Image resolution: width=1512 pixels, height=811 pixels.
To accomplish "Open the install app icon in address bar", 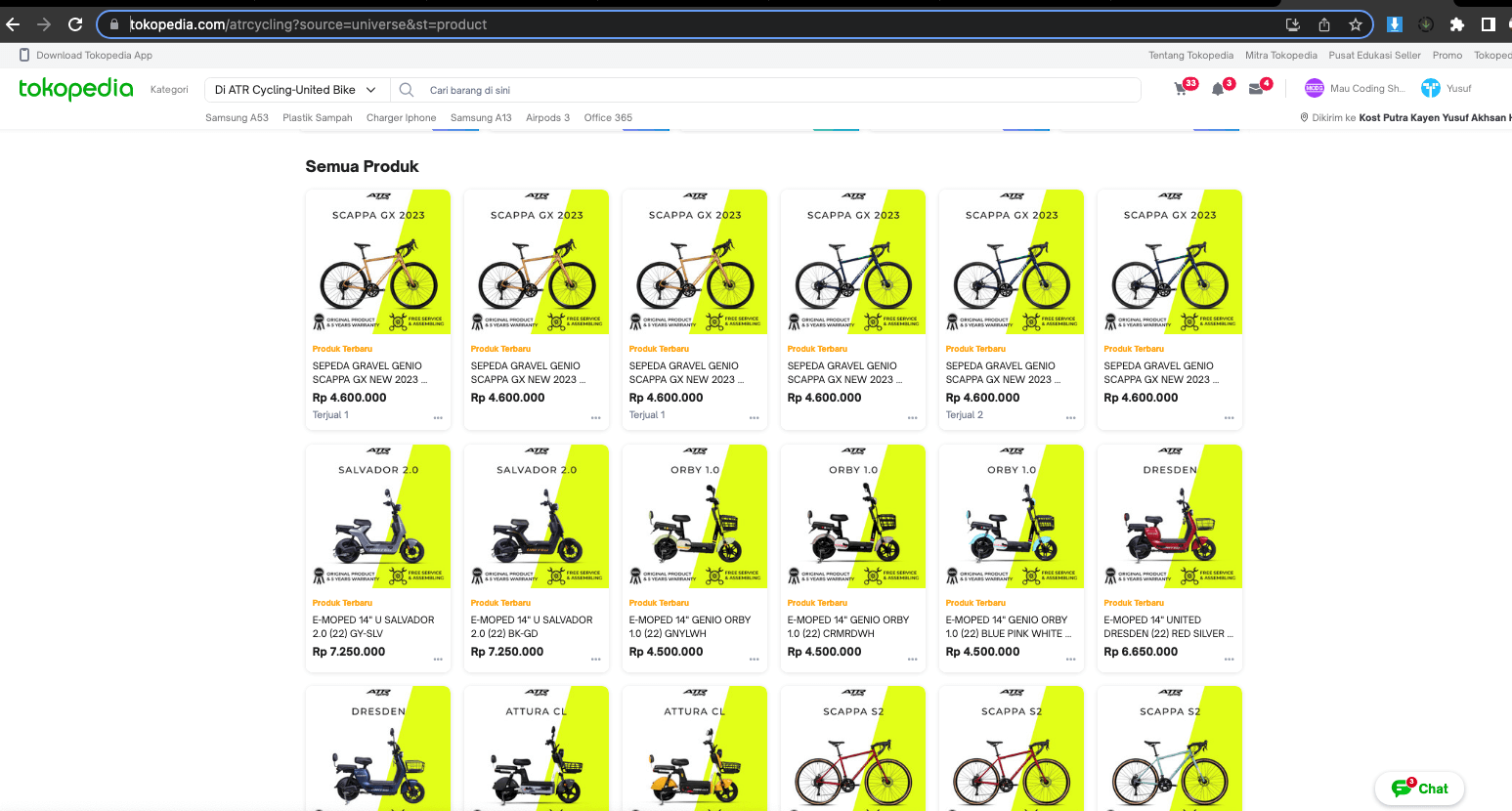I will pos(1292,24).
